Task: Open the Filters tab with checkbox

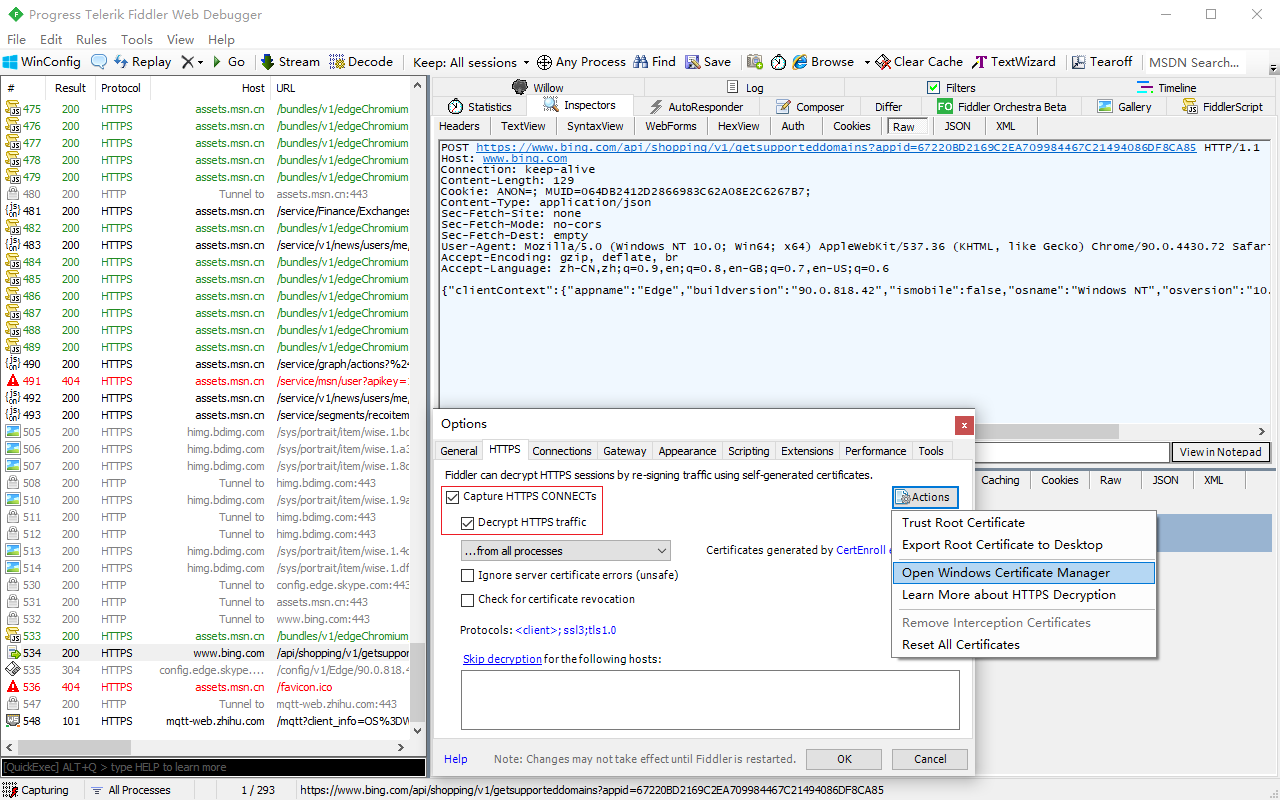Action: (x=951, y=88)
